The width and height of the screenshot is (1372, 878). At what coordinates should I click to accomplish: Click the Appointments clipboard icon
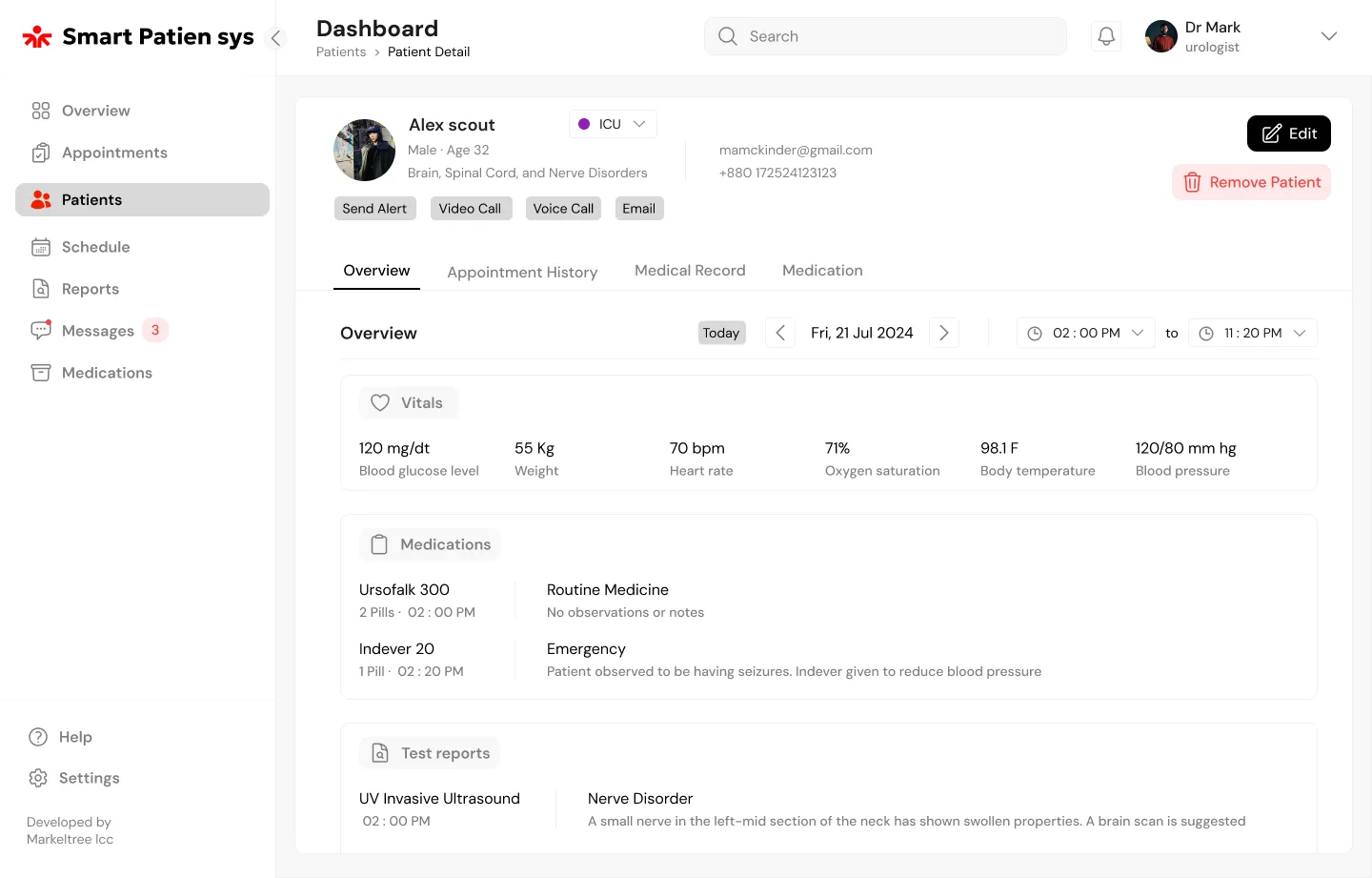(x=40, y=153)
